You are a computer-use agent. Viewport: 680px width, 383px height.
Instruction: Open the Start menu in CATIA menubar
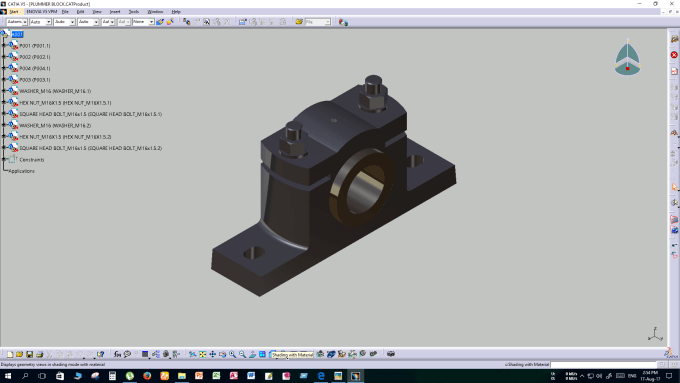coord(14,12)
